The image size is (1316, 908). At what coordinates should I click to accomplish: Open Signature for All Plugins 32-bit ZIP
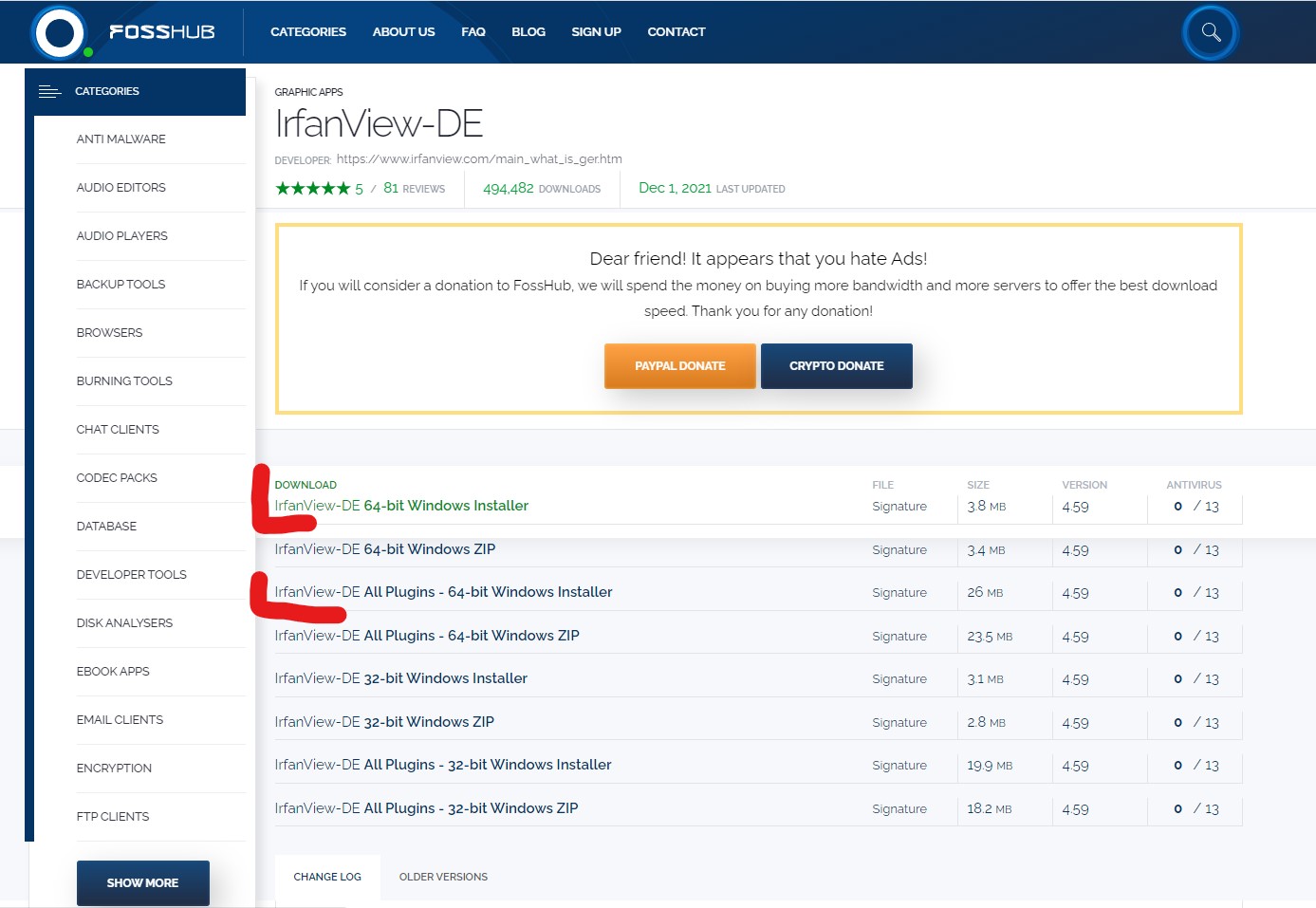[899, 809]
